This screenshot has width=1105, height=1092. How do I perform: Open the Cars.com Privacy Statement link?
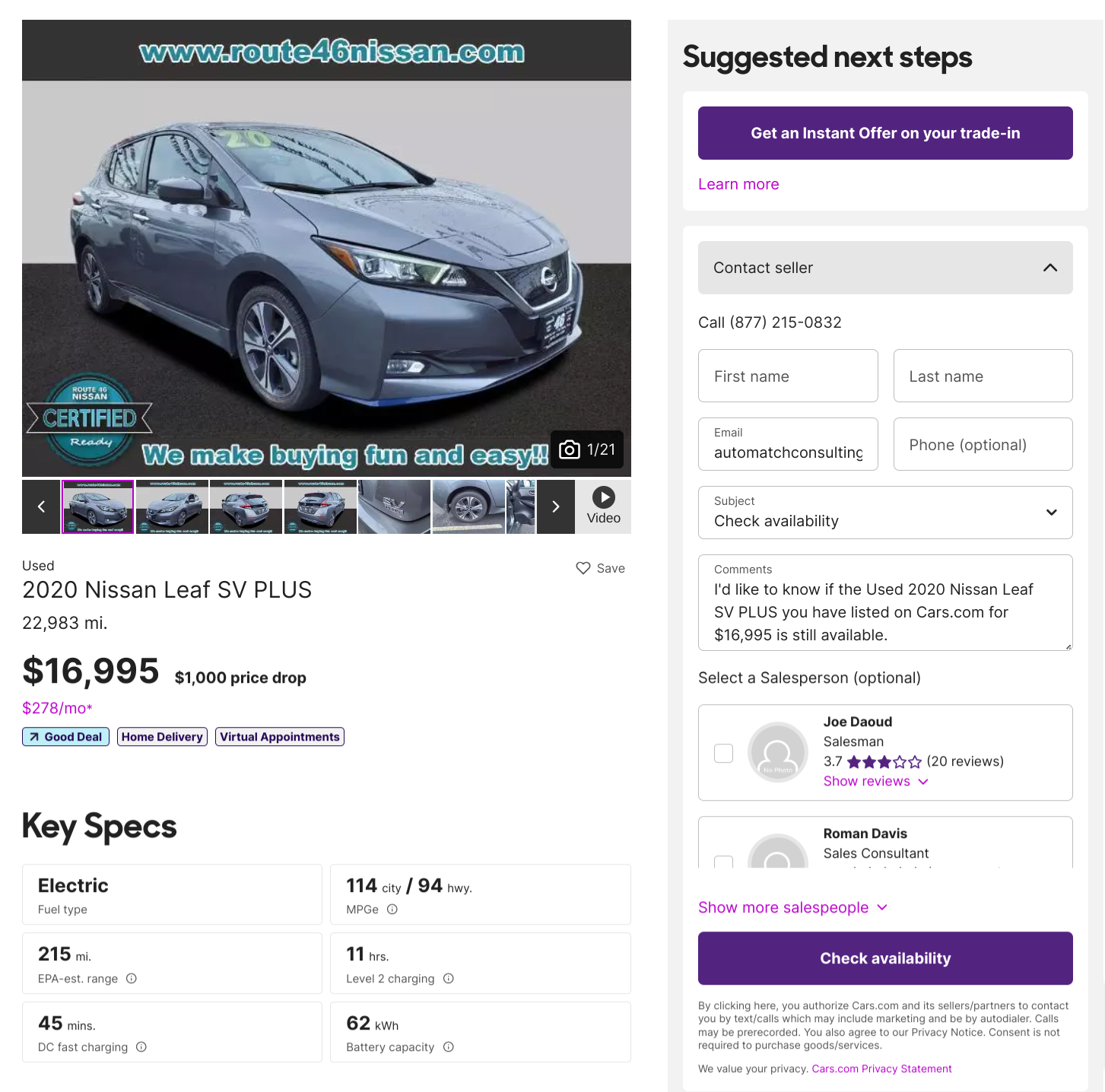881,1068
